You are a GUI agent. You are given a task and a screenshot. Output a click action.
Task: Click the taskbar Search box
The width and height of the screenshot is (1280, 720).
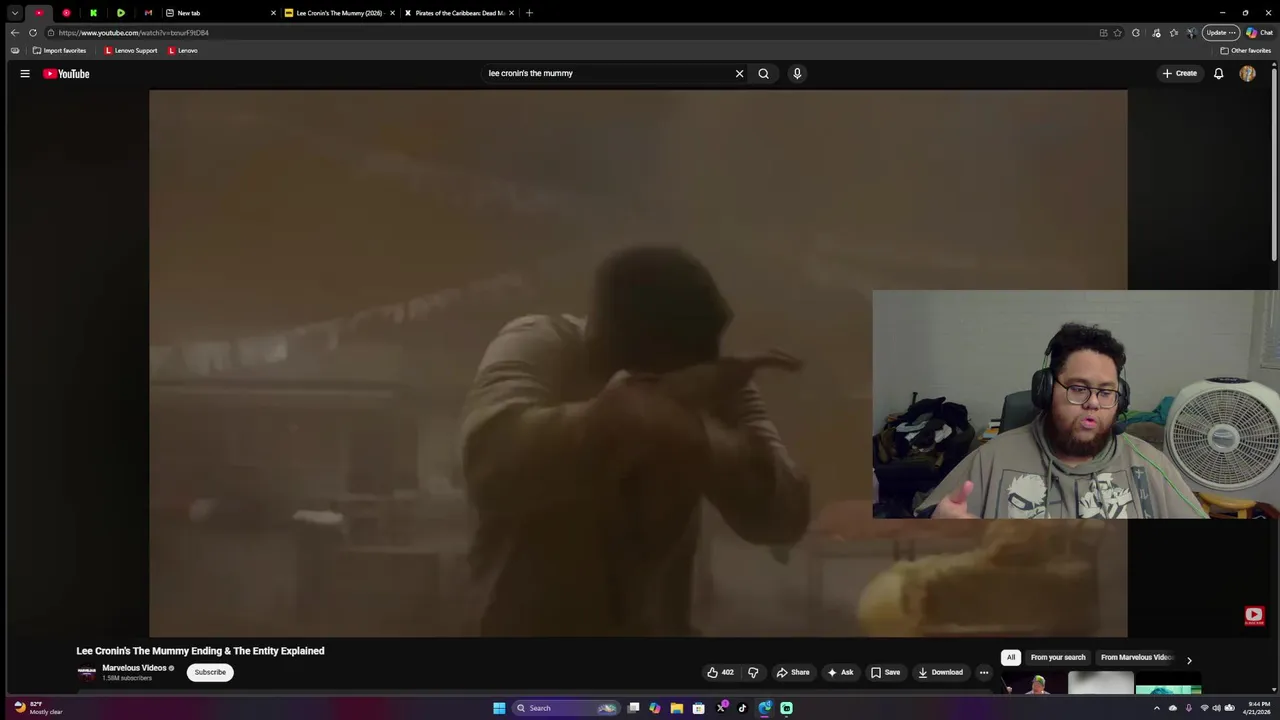pyautogui.click(x=565, y=708)
